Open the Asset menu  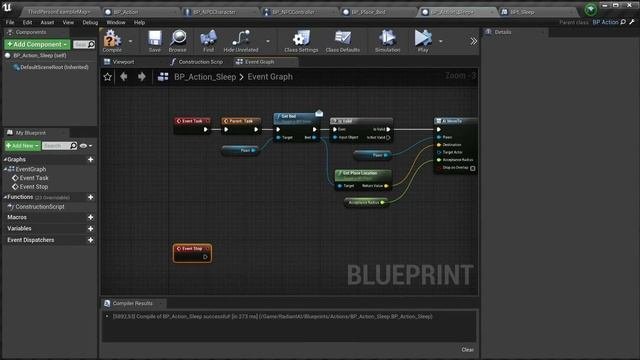tap(47, 22)
